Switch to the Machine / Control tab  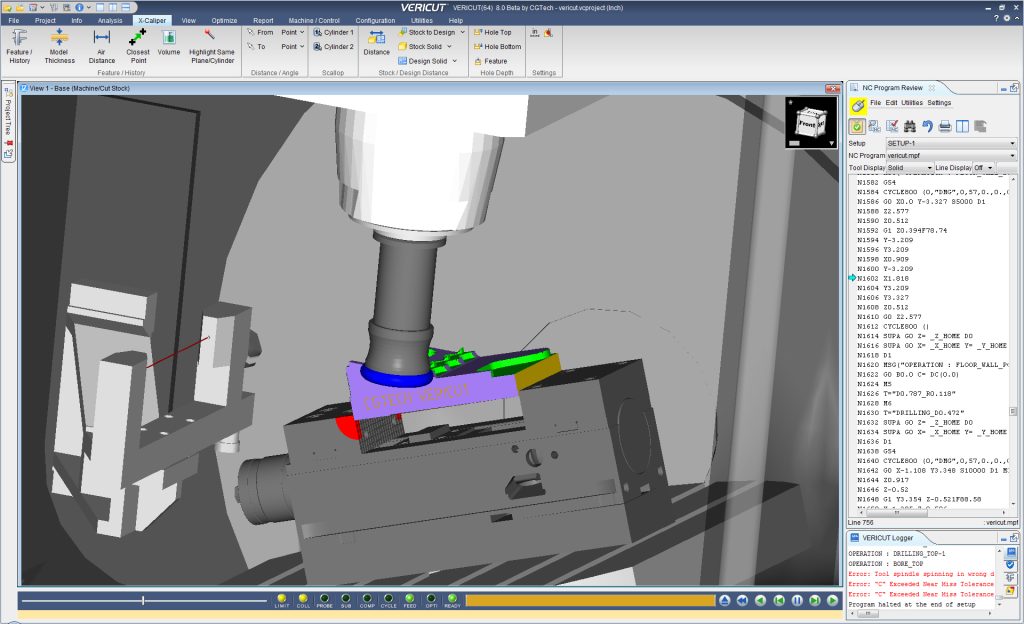click(314, 20)
